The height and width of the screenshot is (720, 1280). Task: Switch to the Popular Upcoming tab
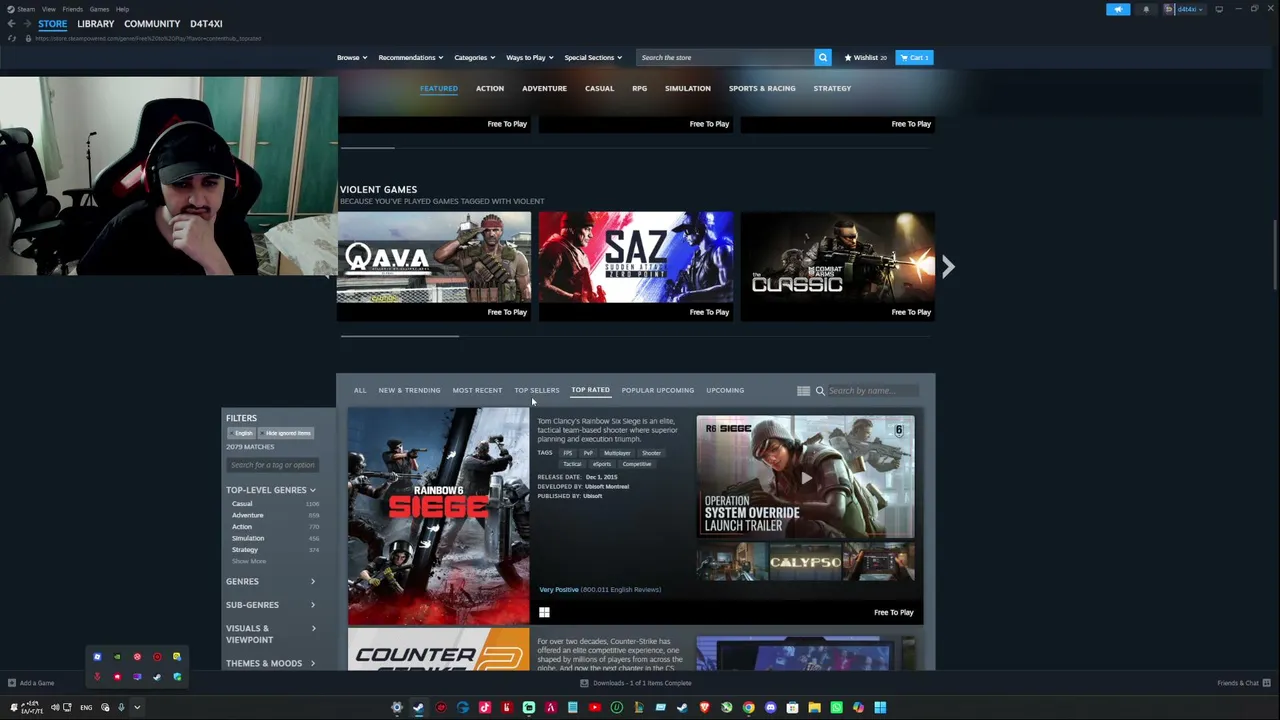click(657, 390)
